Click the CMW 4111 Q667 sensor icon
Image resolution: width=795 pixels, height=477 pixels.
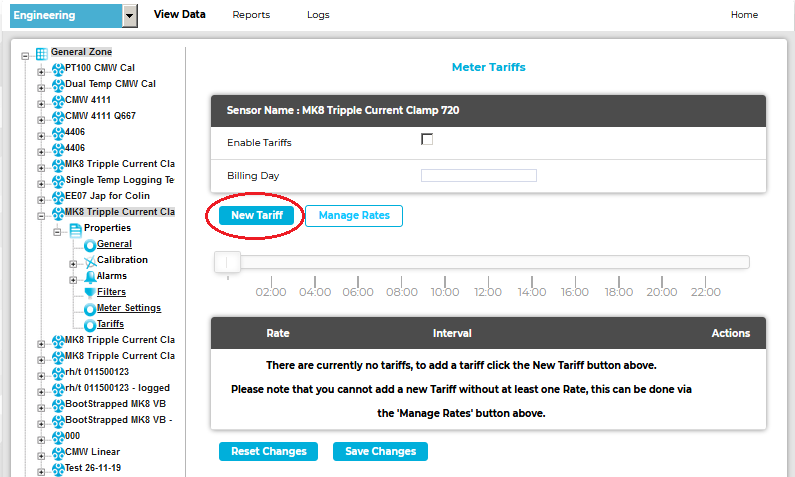[58, 118]
